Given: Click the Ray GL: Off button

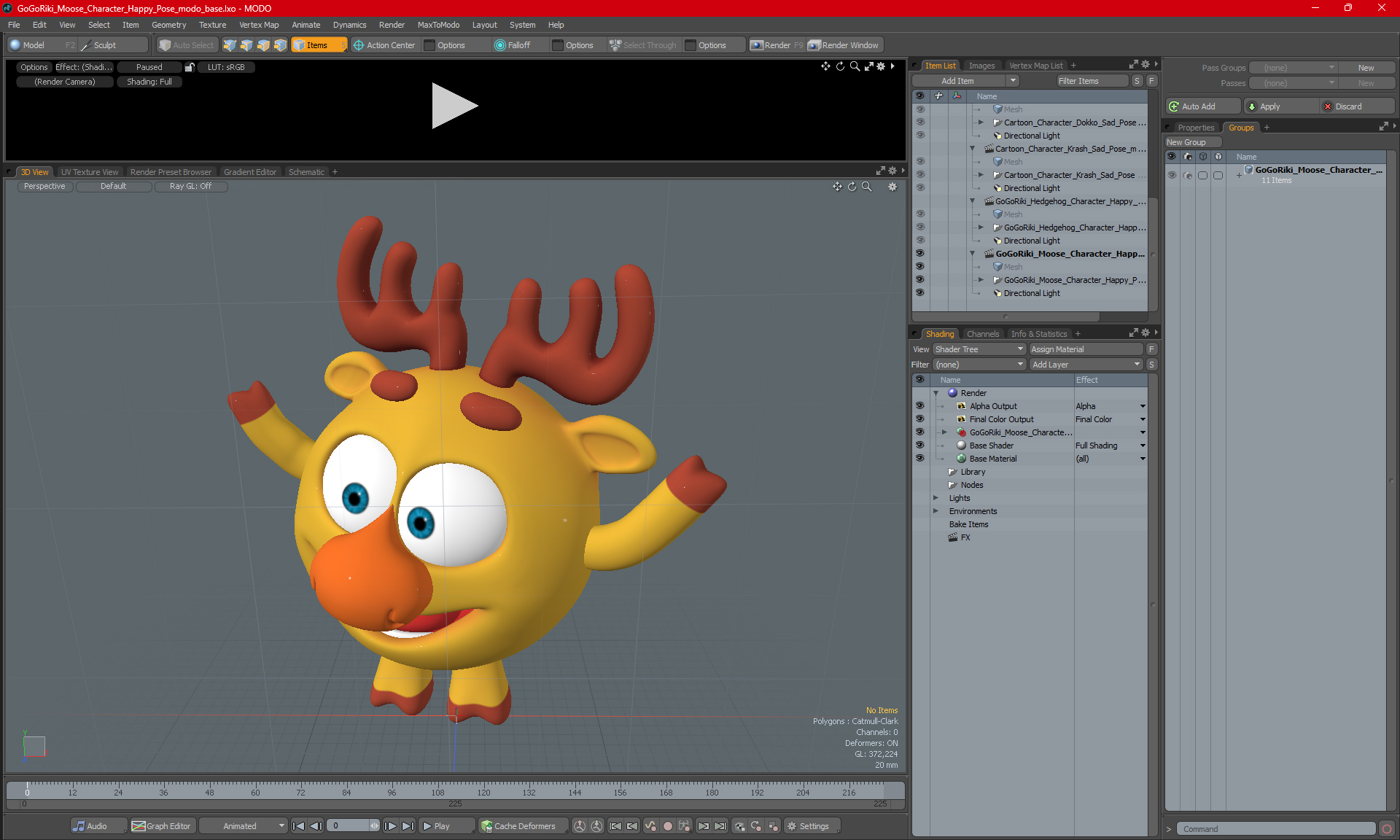Looking at the screenshot, I should 191,187.
